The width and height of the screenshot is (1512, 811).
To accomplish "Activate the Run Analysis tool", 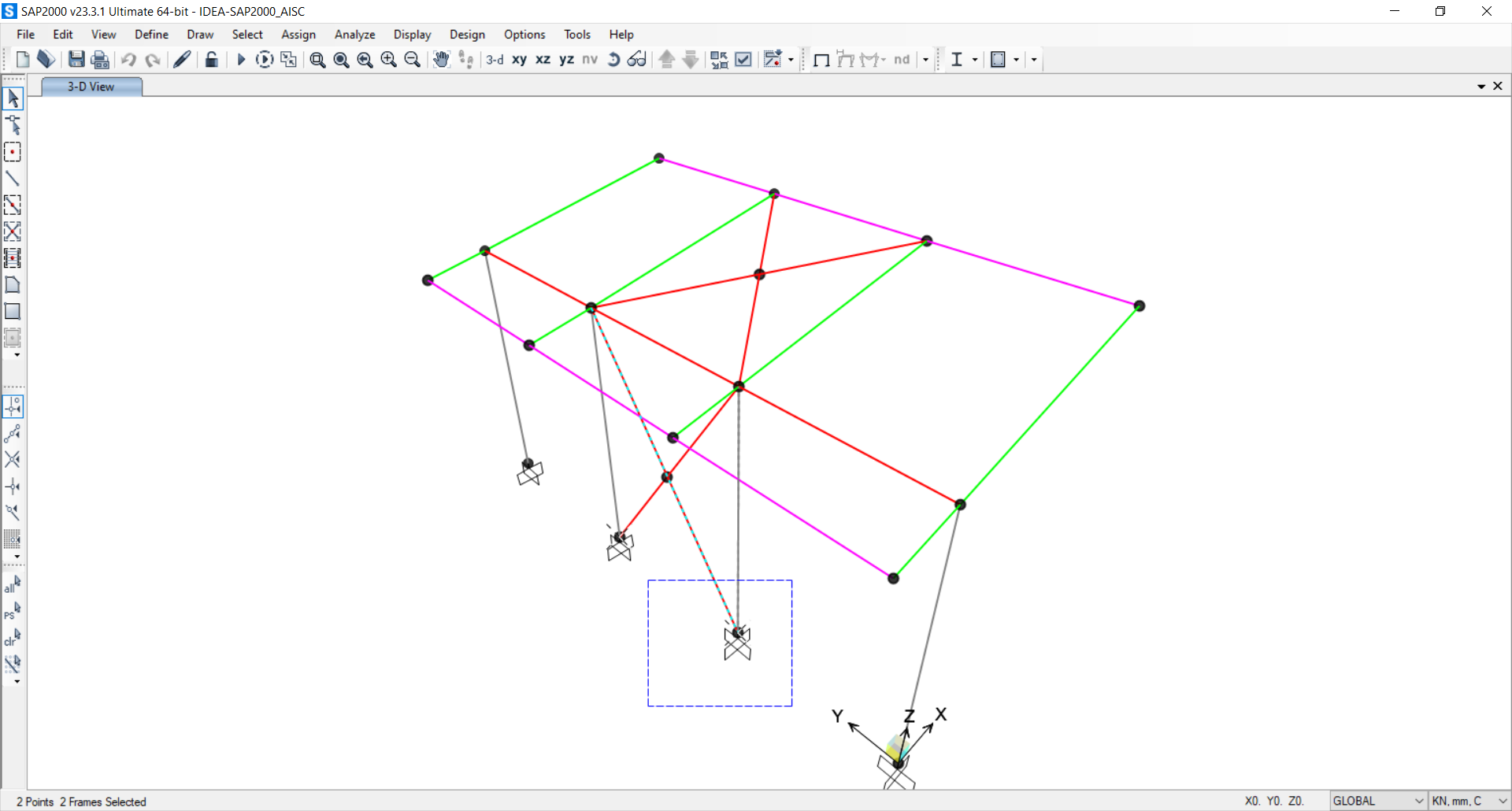I will 240,59.
